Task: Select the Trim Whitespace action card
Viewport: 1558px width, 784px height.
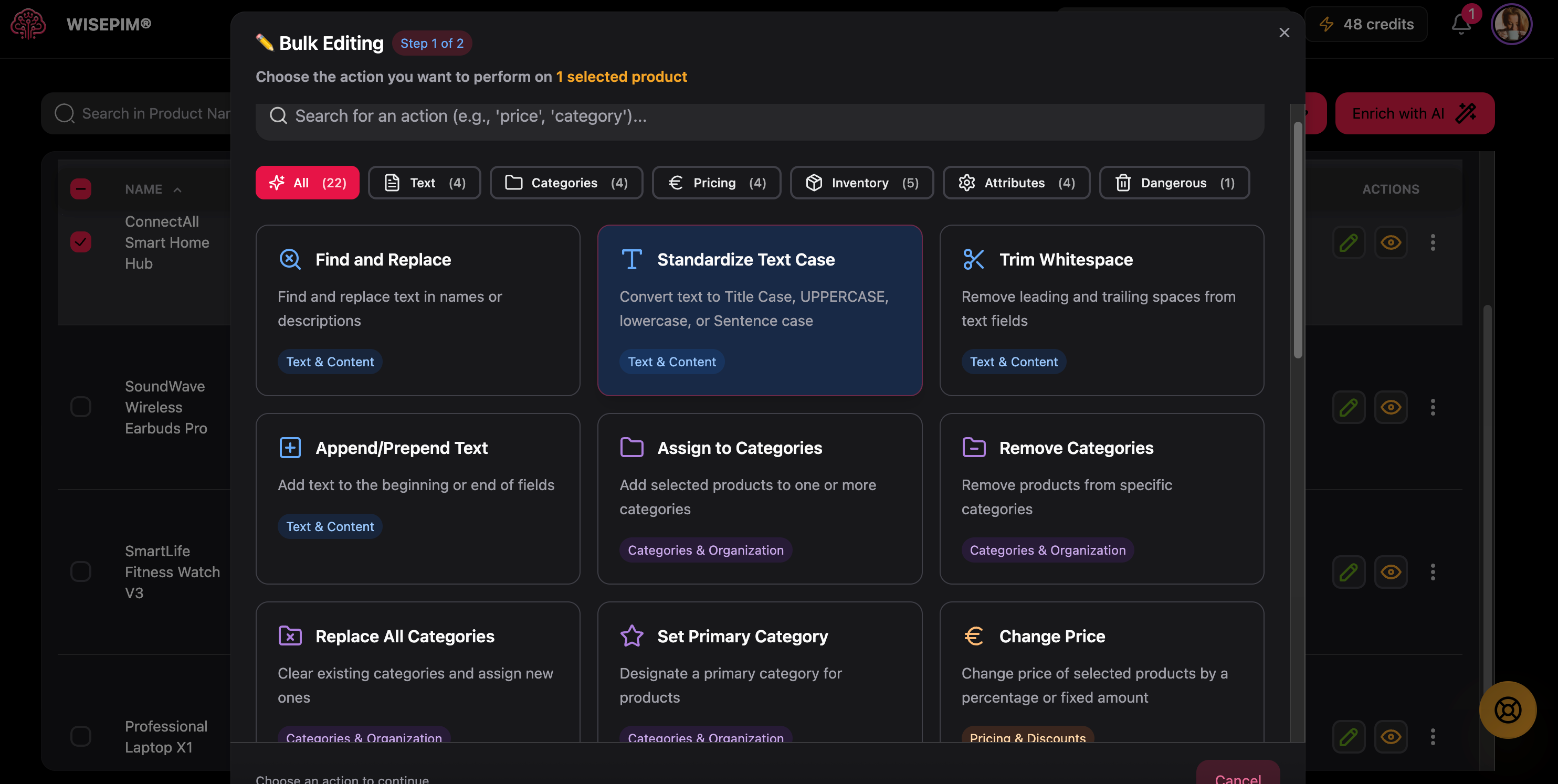Action: pyautogui.click(x=1101, y=310)
